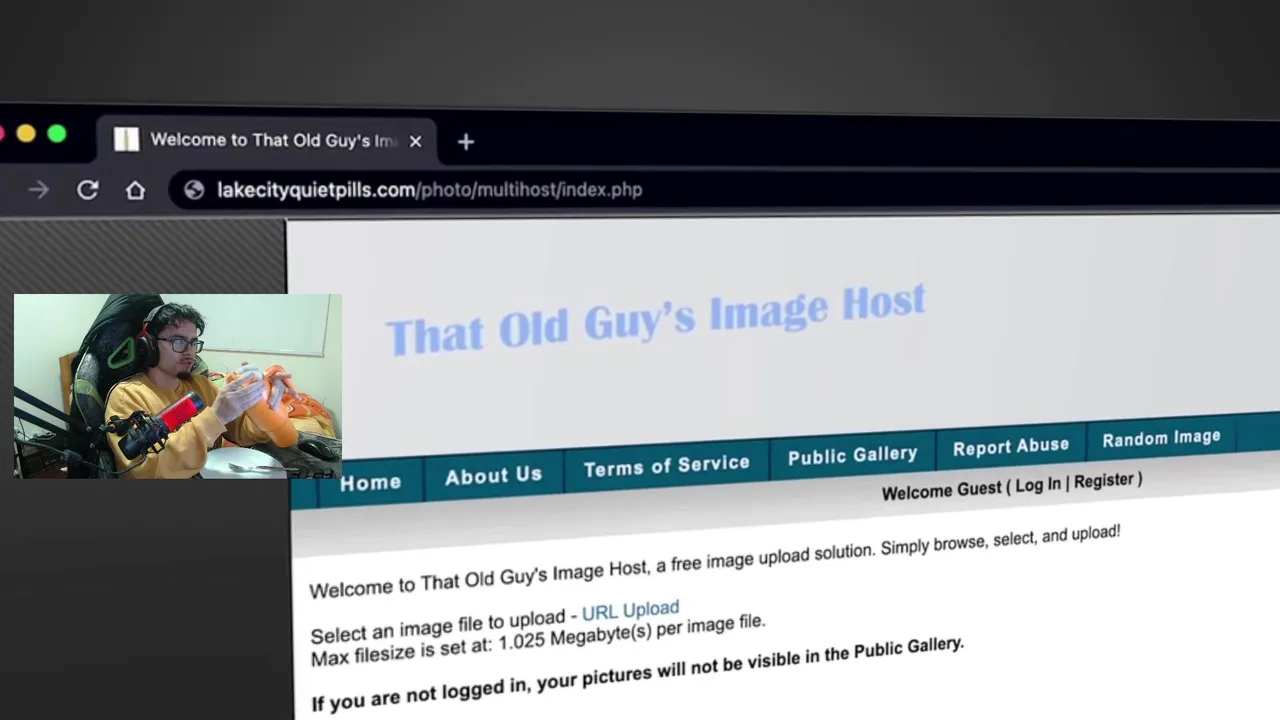The height and width of the screenshot is (720, 1280).
Task: Select the Welcome to That Old Guy's tab
Action: 268,140
